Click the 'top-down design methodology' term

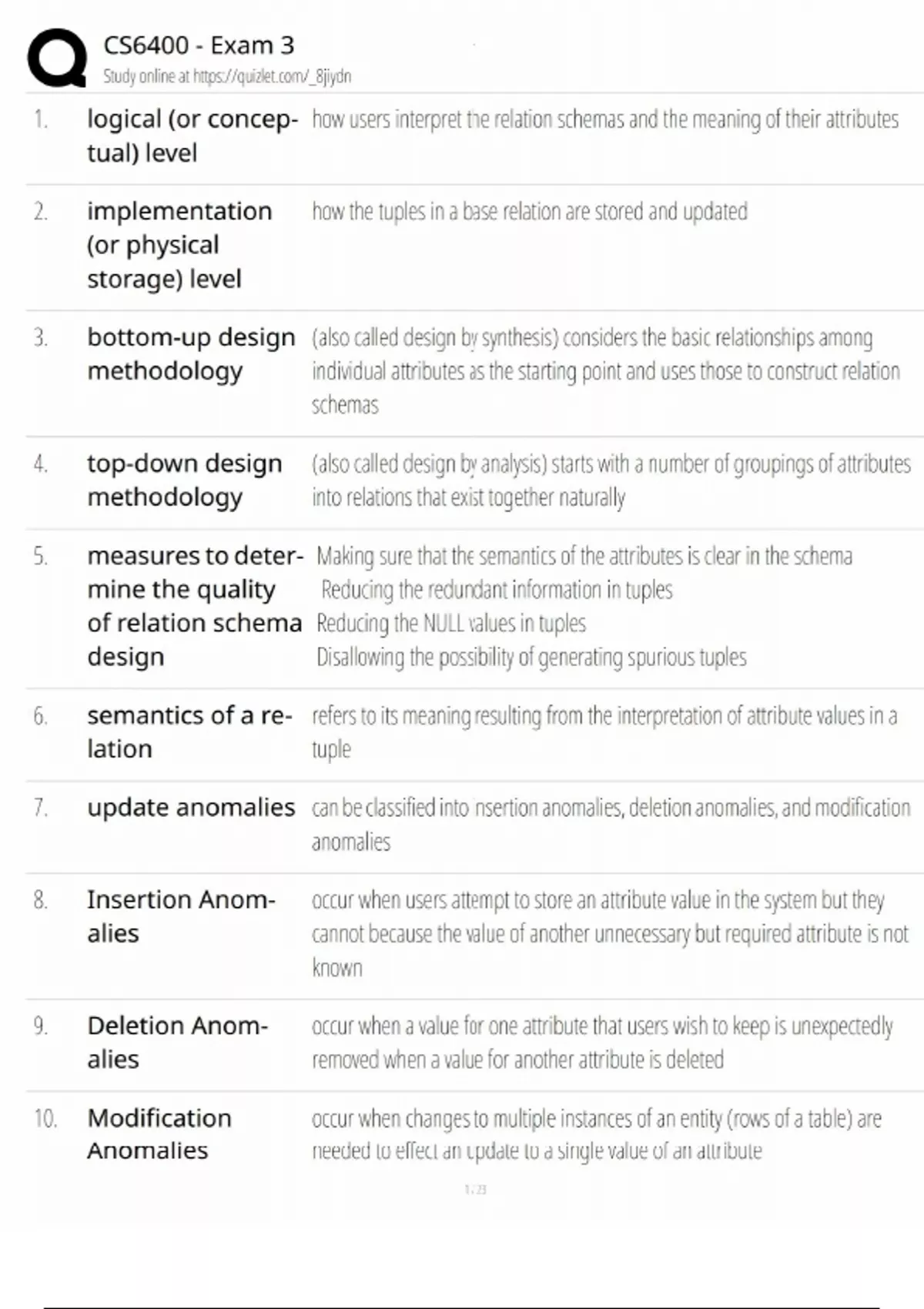point(184,480)
